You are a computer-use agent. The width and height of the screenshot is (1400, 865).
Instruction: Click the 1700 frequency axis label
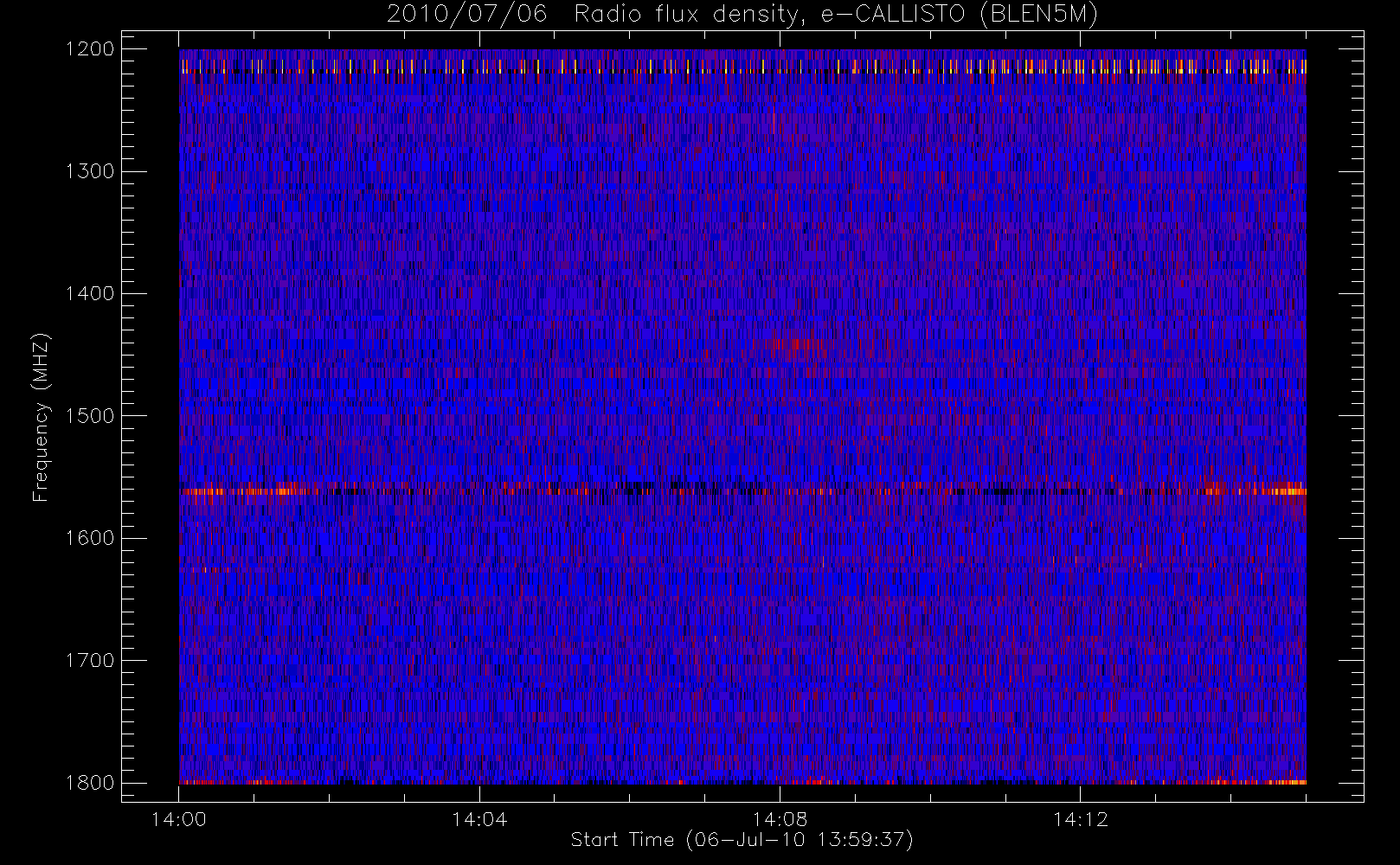(x=90, y=660)
